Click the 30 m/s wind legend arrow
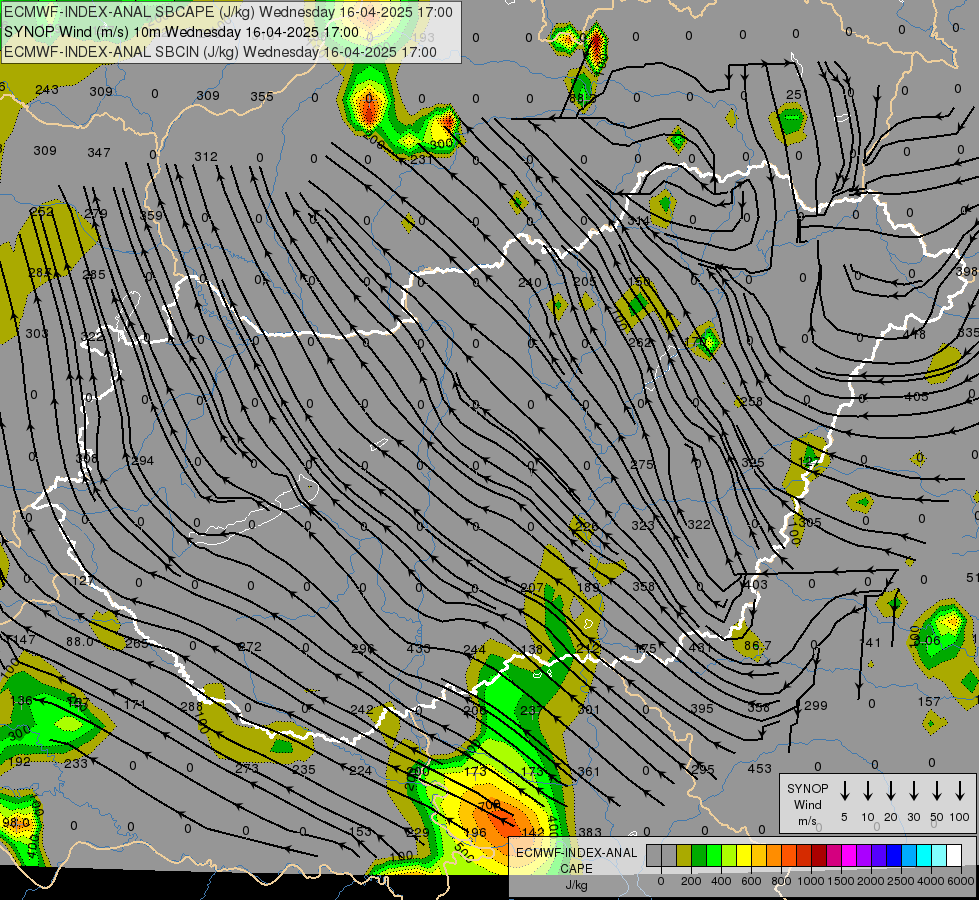 click(x=913, y=791)
